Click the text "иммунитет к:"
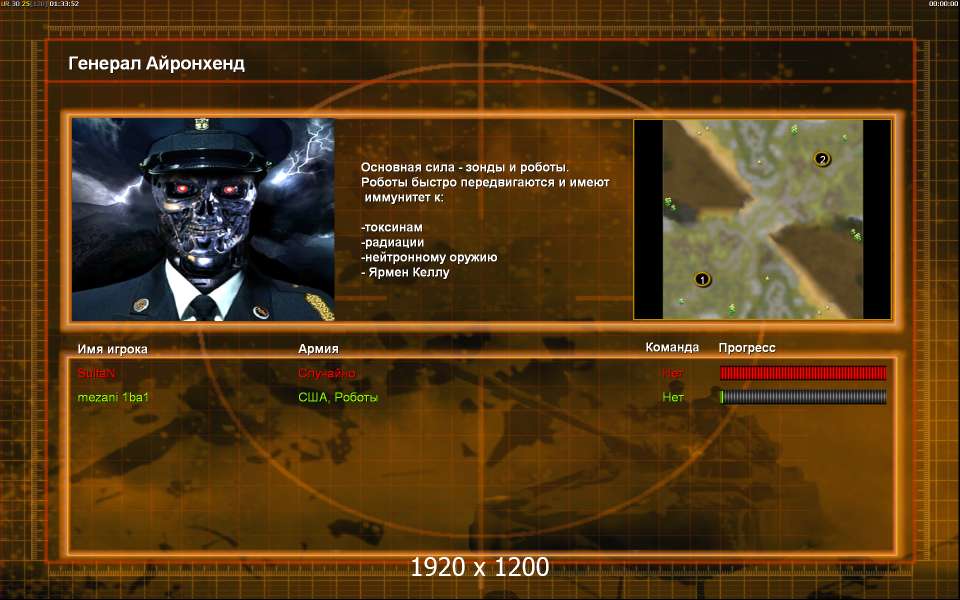960x600 pixels. (404, 198)
